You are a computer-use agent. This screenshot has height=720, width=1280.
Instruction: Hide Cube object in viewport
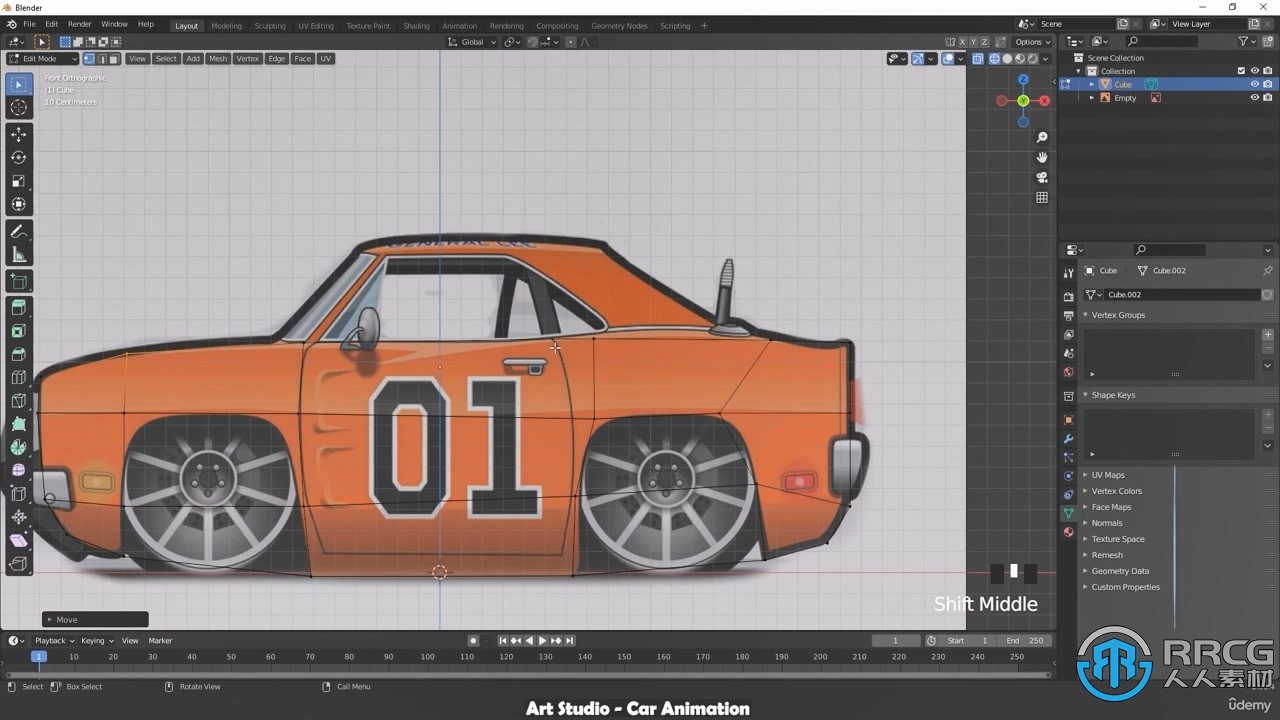coord(1254,84)
